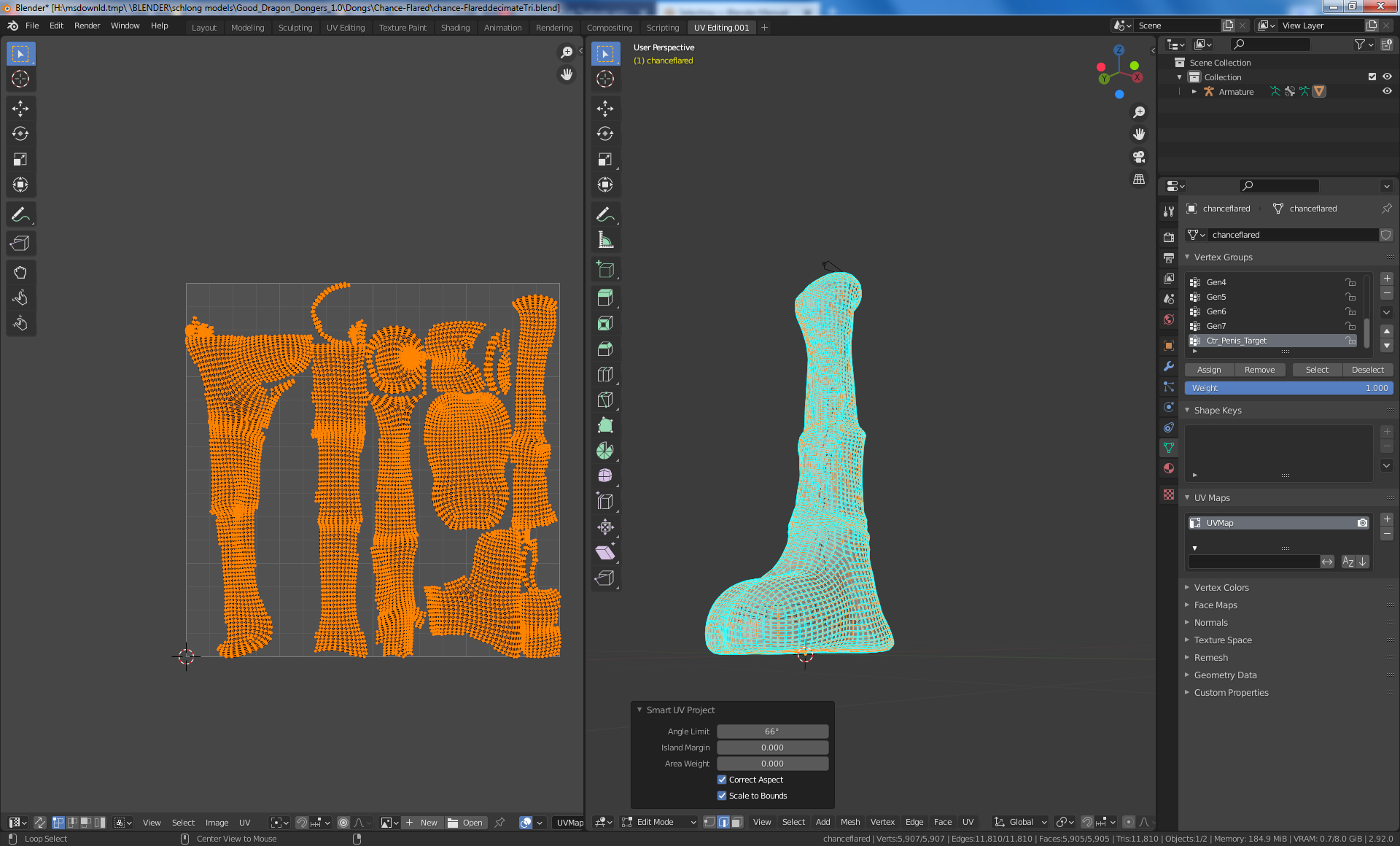Toggle the Scale to Bounds checkbox
This screenshot has width=1400, height=846.
pyautogui.click(x=722, y=796)
